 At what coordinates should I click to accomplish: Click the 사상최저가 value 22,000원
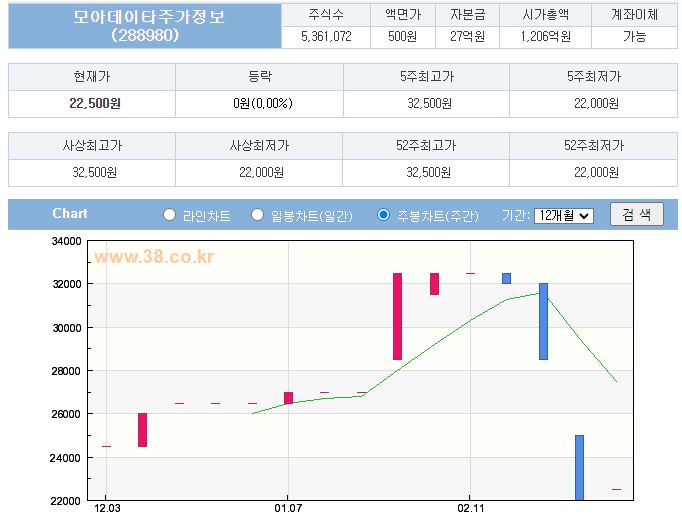coord(261,173)
